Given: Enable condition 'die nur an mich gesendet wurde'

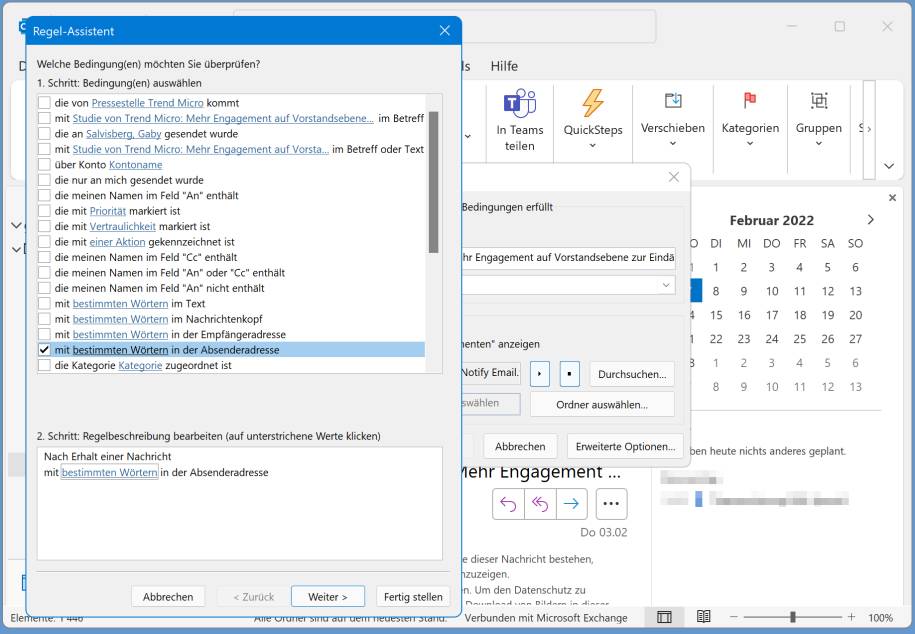Looking at the screenshot, I should (42, 180).
